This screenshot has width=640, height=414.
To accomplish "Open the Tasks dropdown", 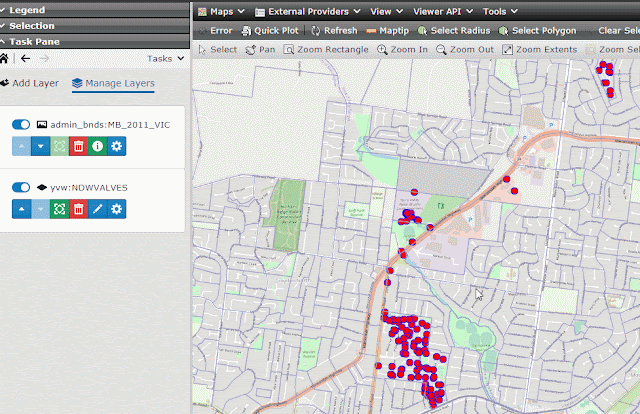I will pyautogui.click(x=165, y=59).
